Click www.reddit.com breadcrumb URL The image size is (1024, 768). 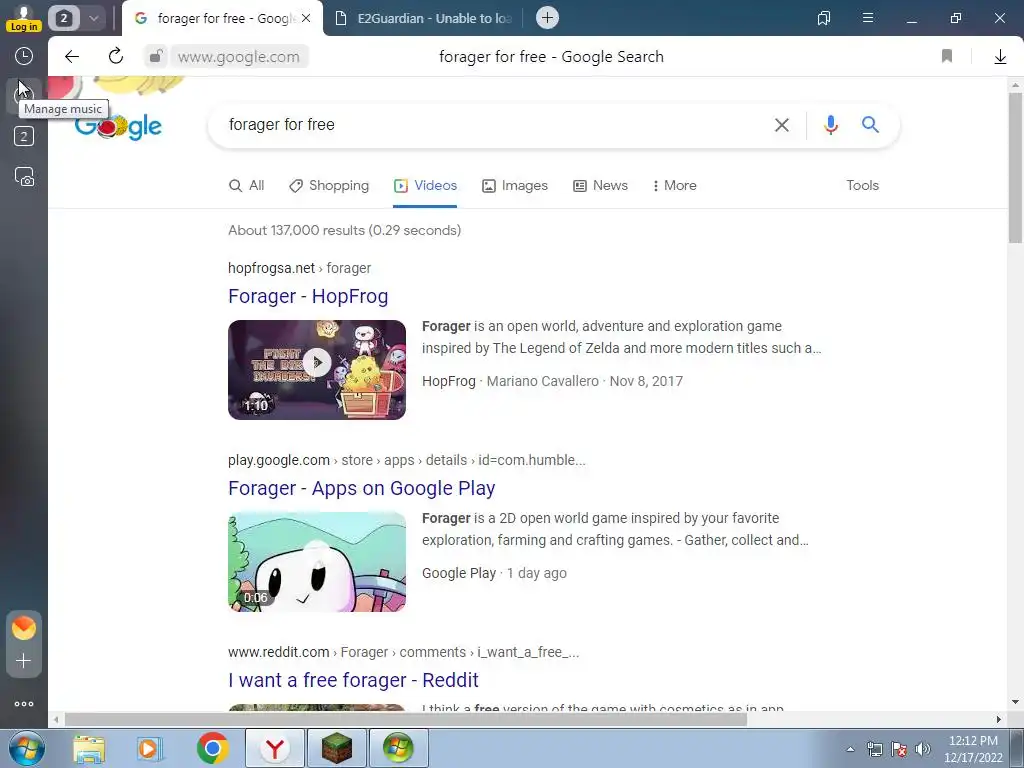click(x=404, y=652)
